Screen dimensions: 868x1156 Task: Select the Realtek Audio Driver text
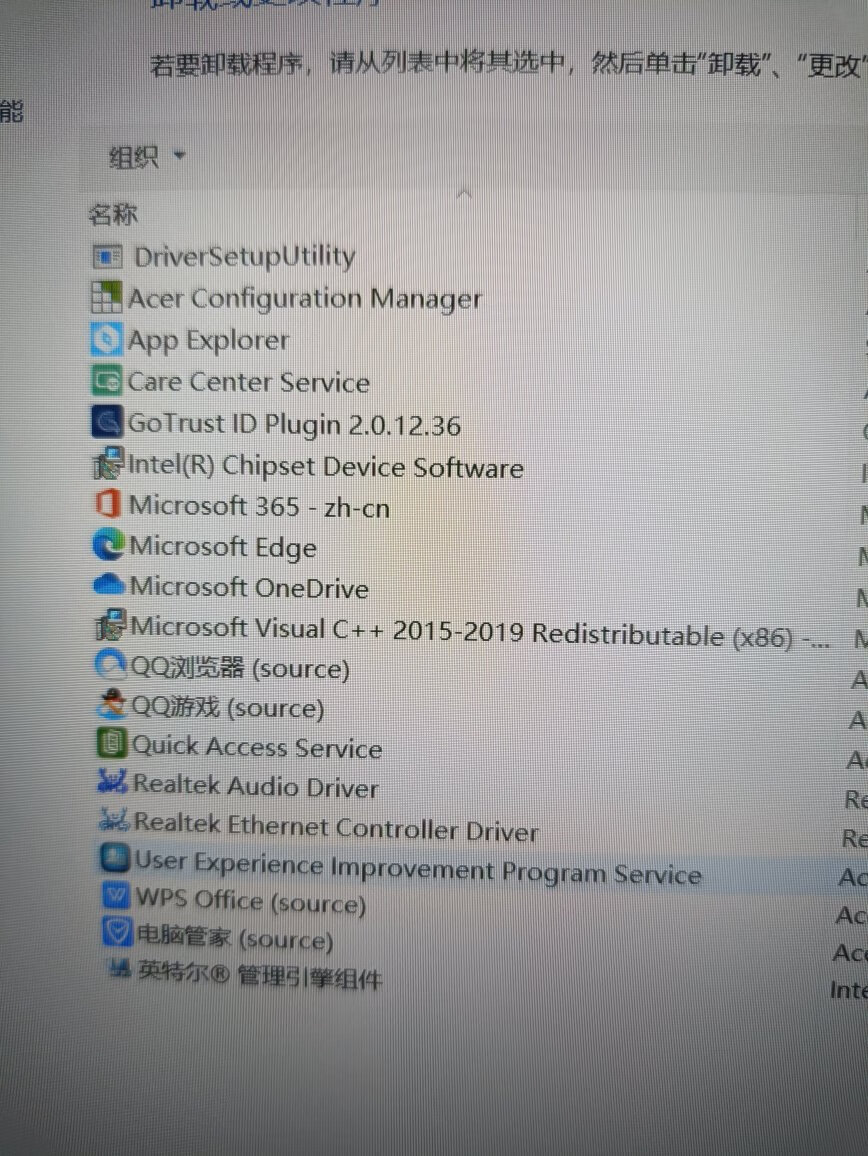pyautogui.click(x=255, y=786)
